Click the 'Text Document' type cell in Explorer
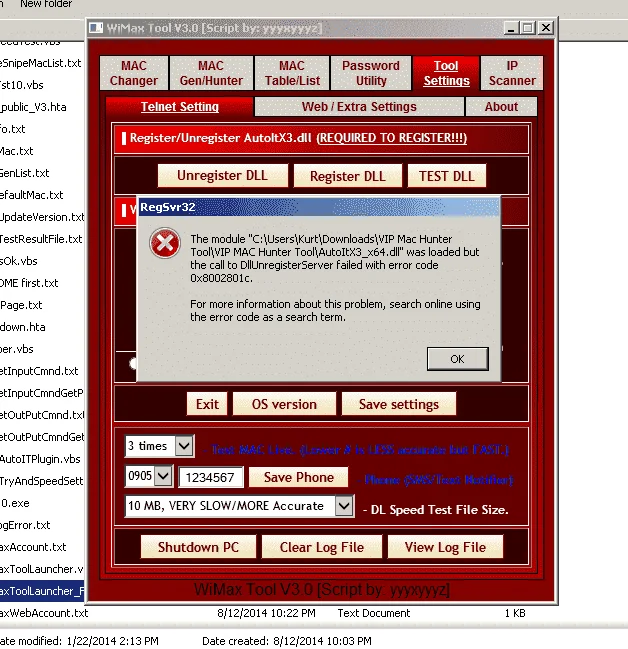This screenshot has height=649, width=628. click(373, 613)
